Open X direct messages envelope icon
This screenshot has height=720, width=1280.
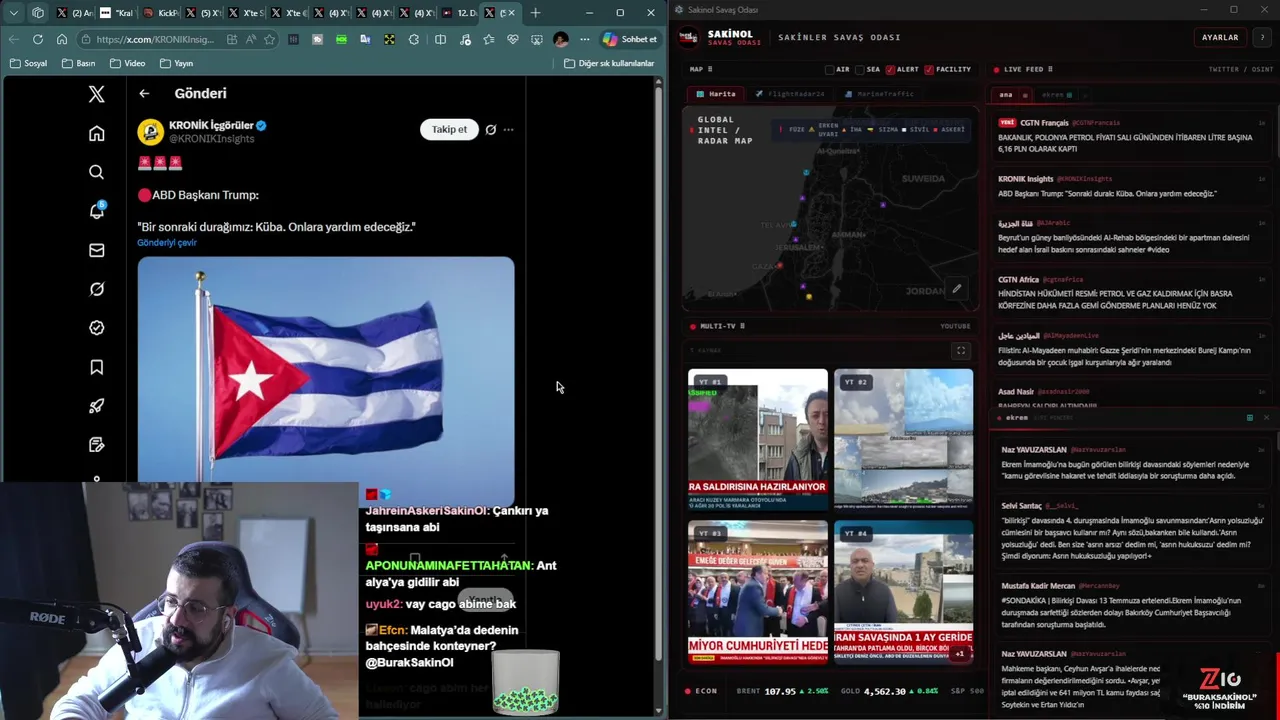pos(96,250)
